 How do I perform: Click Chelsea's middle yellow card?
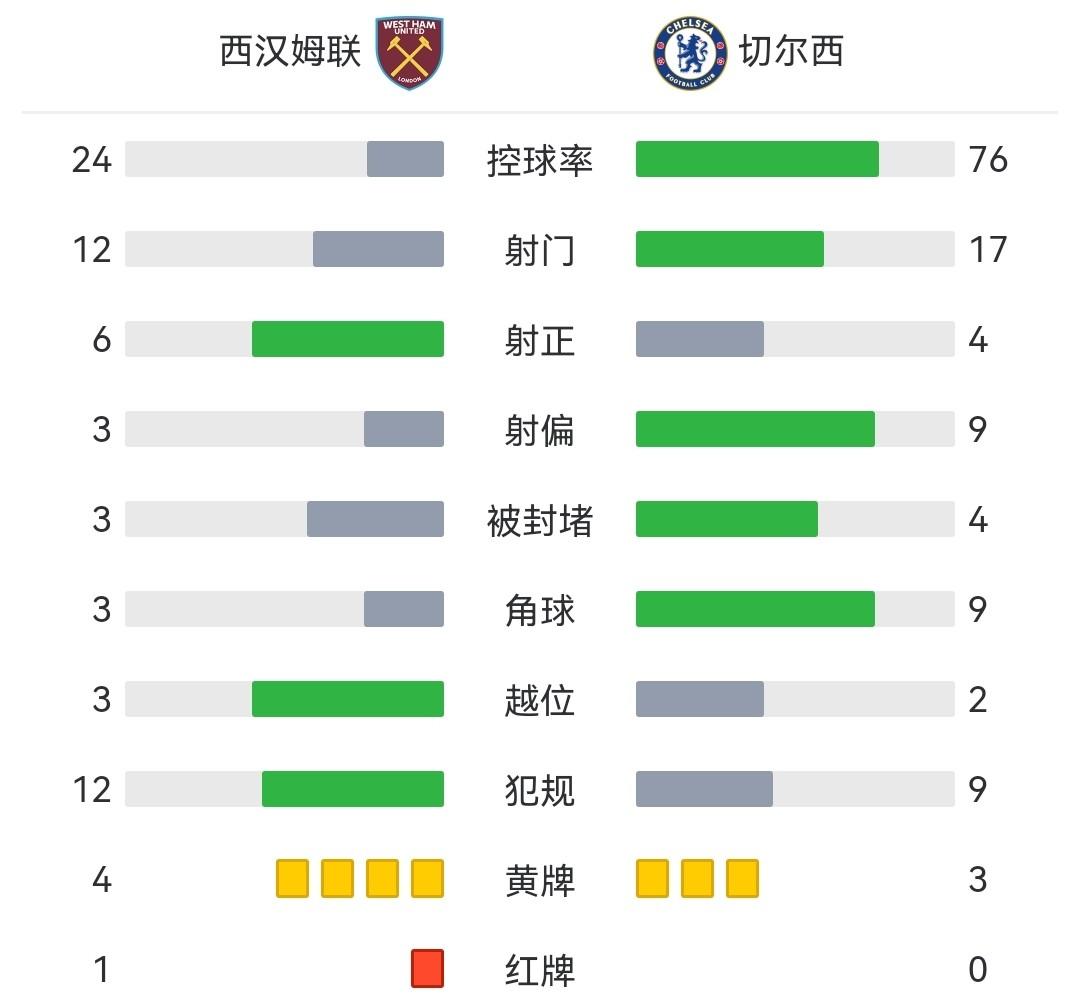[697, 878]
